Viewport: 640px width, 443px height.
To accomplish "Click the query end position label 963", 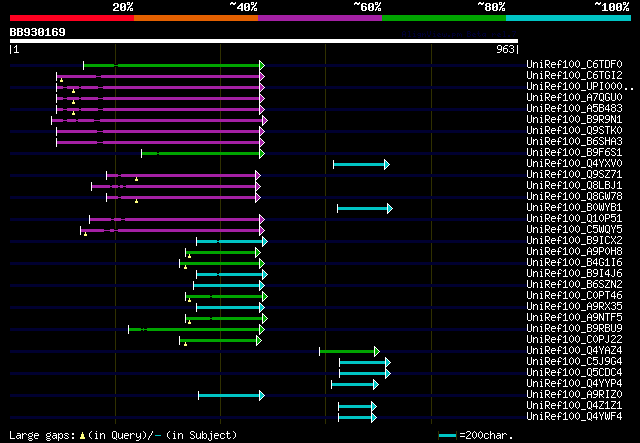I will pos(505,49).
